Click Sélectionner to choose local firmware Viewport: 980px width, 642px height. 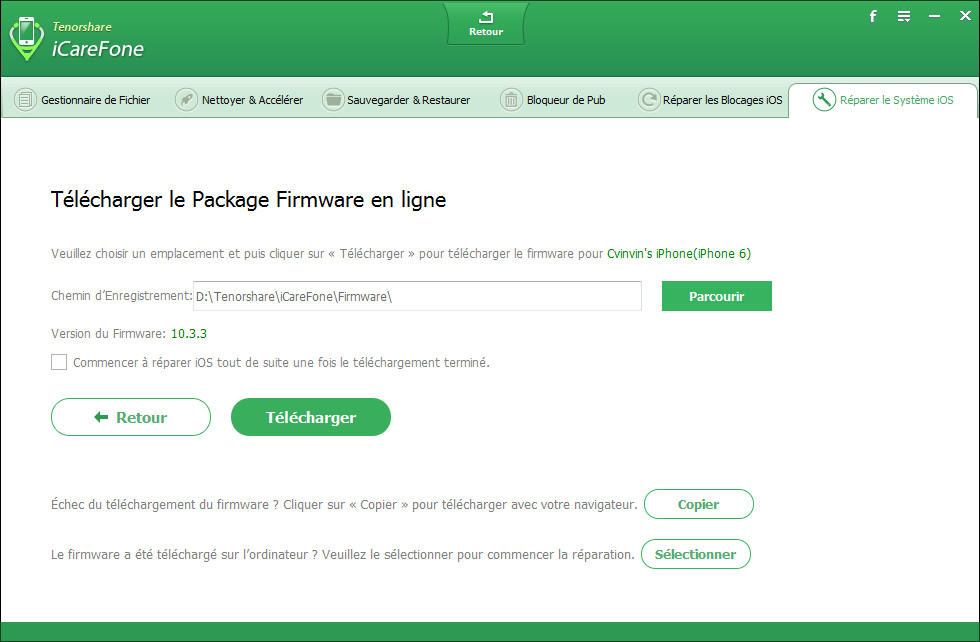pos(696,554)
